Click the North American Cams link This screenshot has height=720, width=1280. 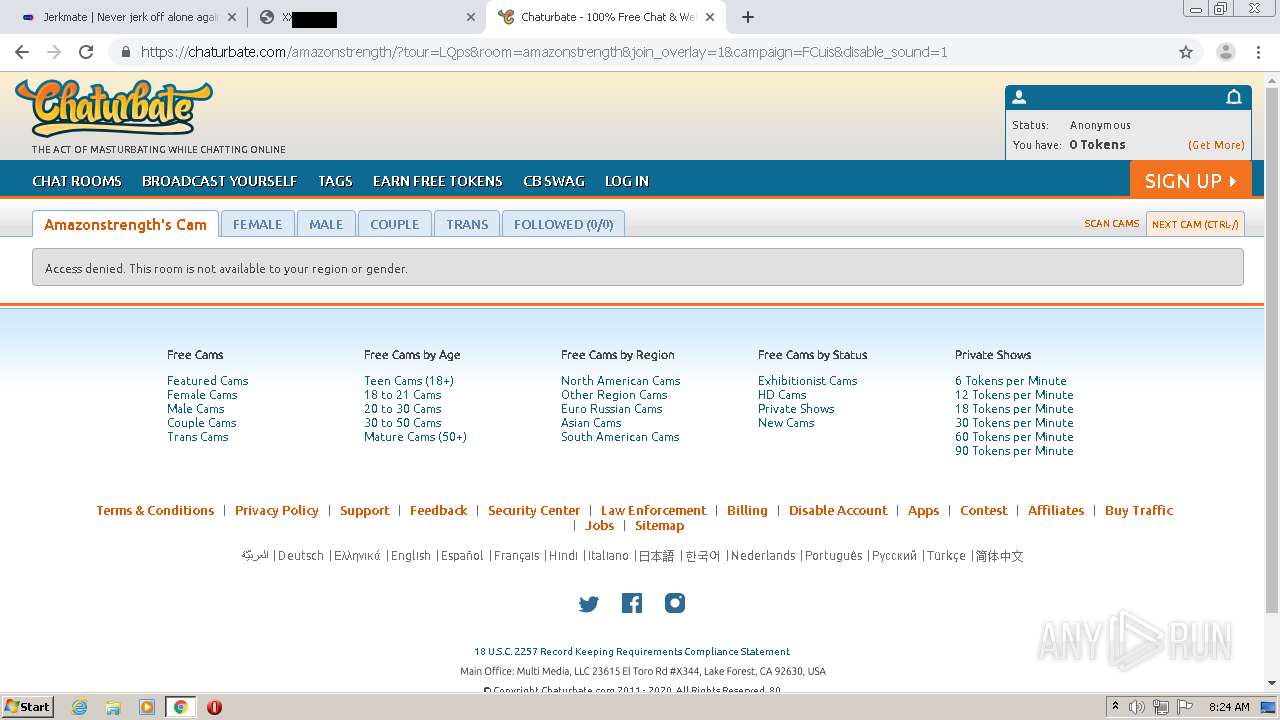pos(621,381)
